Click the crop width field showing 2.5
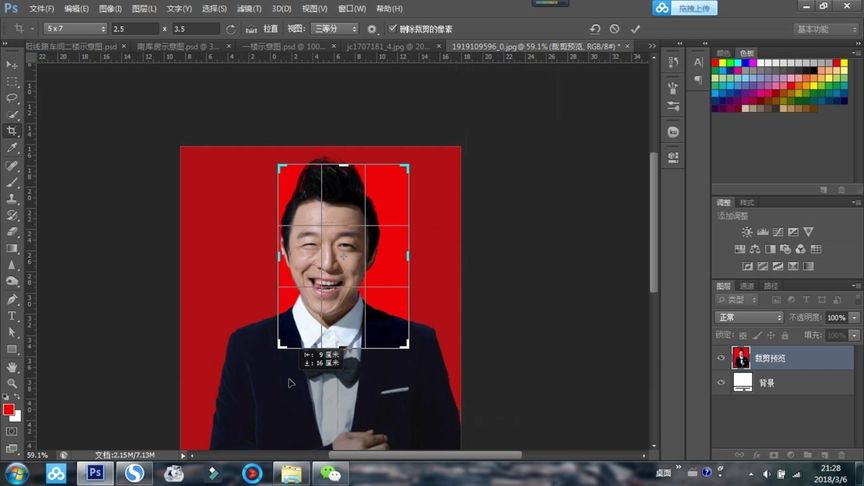The width and height of the screenshot is (864, 486). 134,29
